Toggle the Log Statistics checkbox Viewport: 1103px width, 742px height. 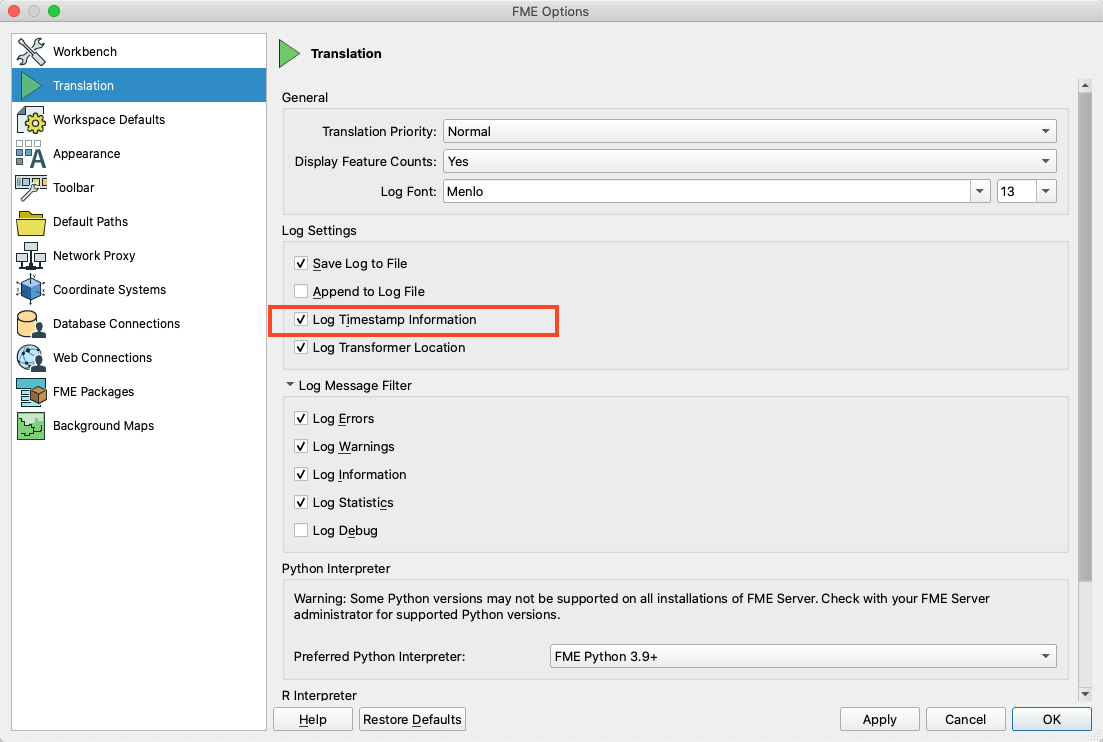pyautogui.click(x=301, y=503)
